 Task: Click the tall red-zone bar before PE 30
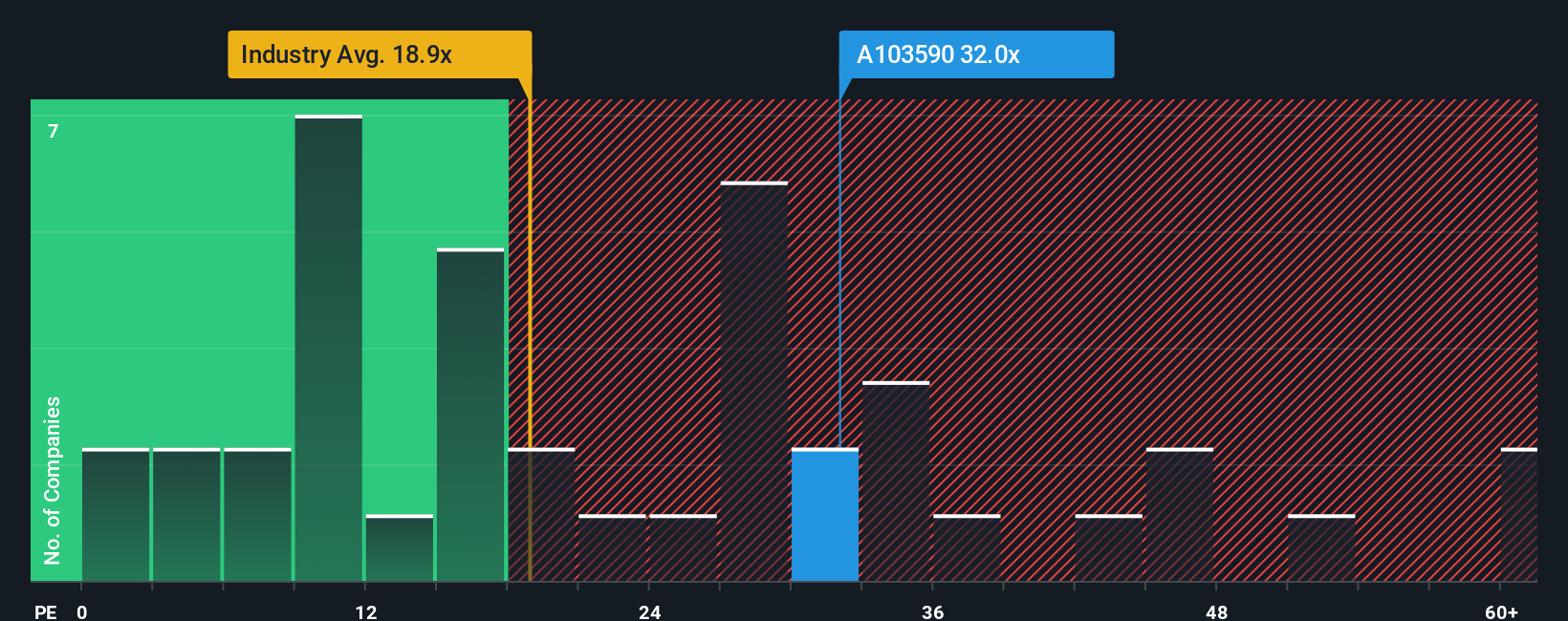(754, 382)
